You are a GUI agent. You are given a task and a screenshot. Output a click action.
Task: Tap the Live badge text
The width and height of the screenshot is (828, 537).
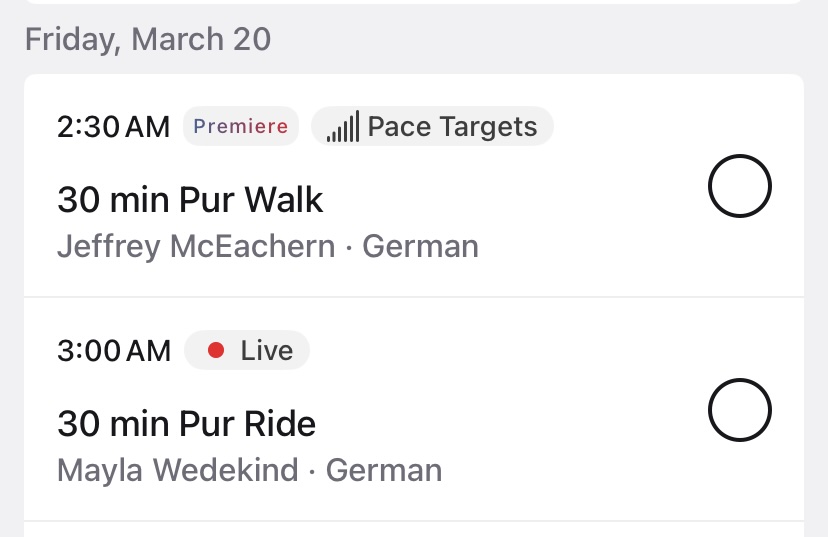[x=266, y=350]
